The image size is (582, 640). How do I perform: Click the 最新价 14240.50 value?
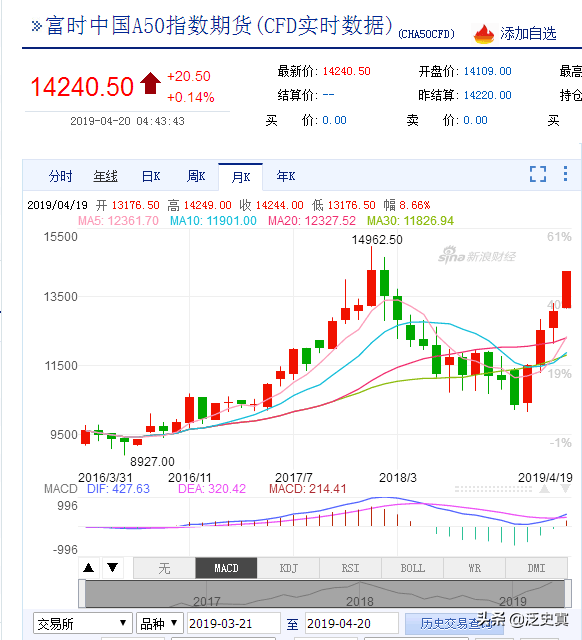click(x=347, y=71)
